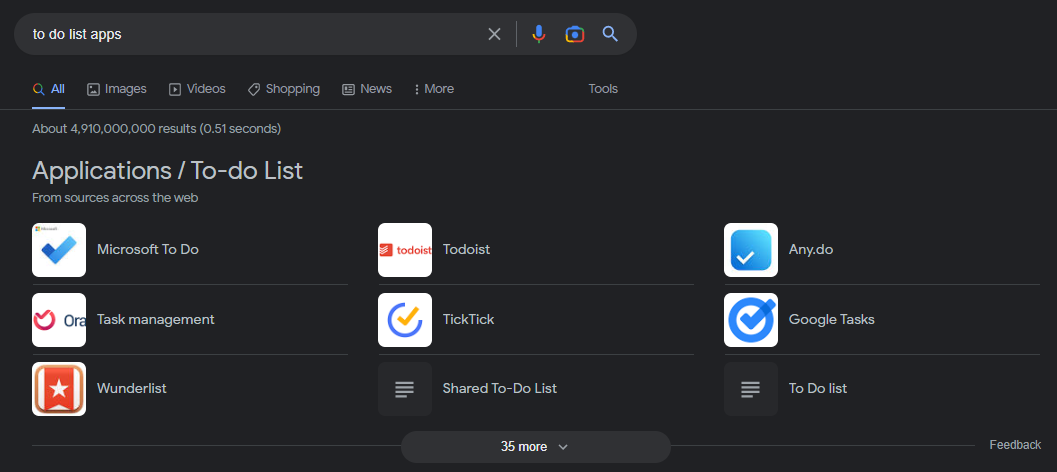Viewport: 1057px width, 472px height.
Task: Switch to the News tab
Action: (367, 89)
